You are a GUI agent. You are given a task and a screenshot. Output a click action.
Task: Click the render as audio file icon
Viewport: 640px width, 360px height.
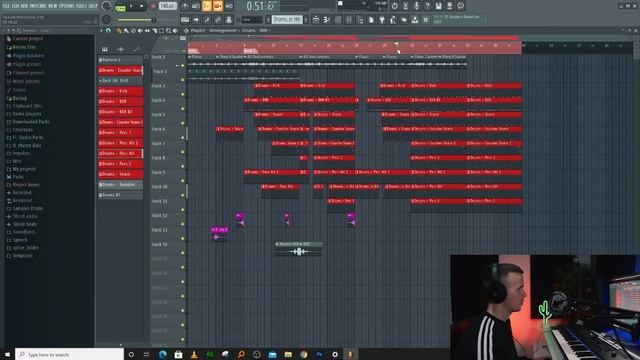point(449,6)
